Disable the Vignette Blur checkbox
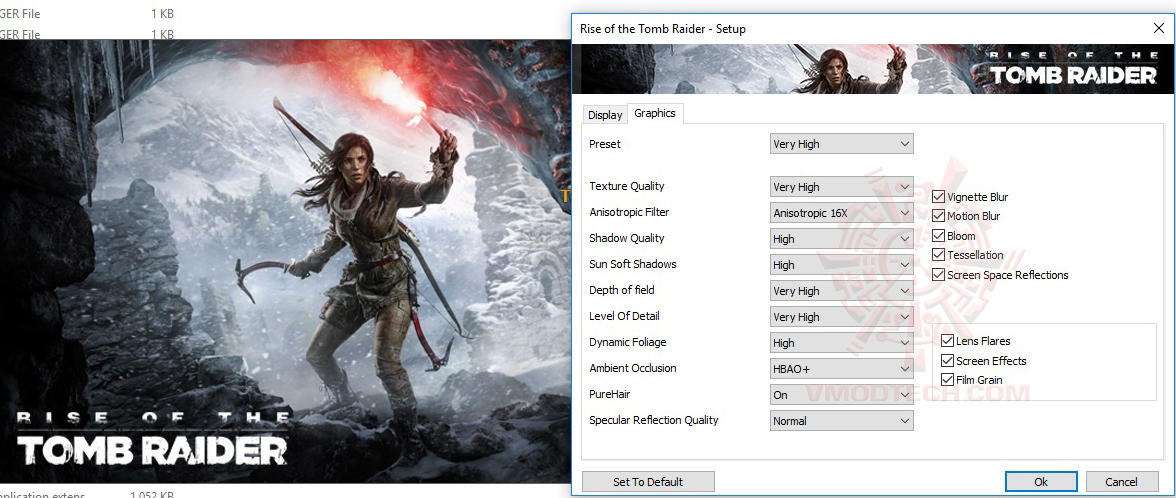 (x=938, y=196)
